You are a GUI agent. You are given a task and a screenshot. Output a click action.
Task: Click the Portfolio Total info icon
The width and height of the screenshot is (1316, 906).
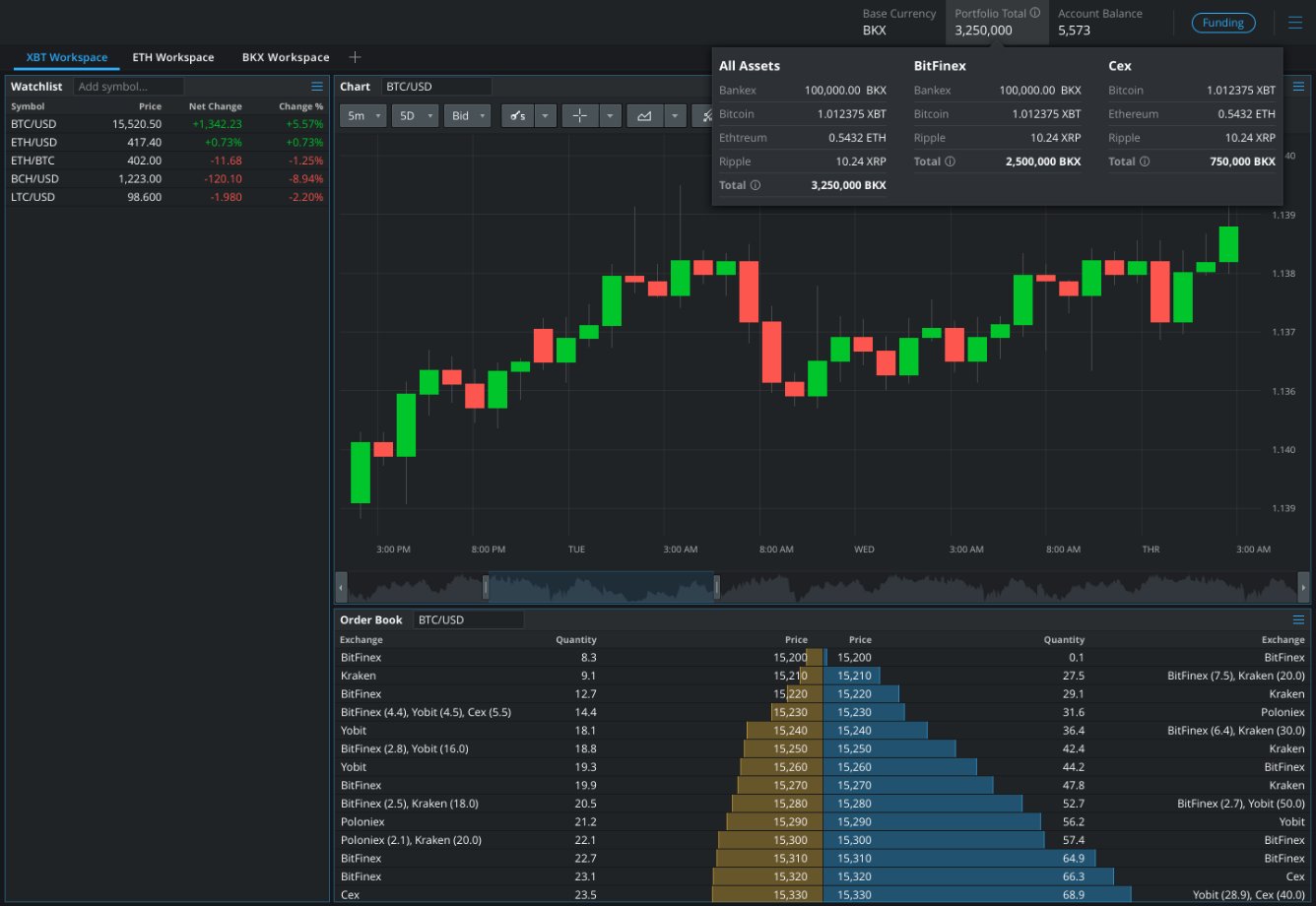click(x=1034, y=12)
